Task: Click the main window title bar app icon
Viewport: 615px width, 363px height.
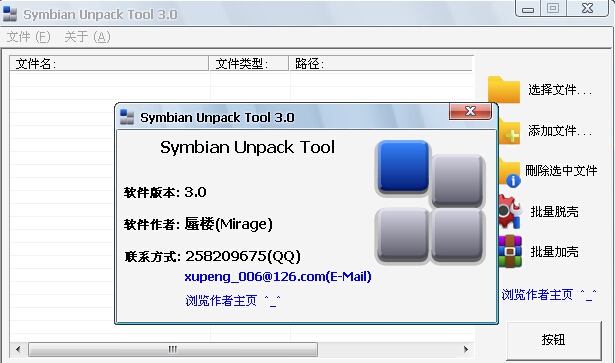Action: (x=10, y=14)
